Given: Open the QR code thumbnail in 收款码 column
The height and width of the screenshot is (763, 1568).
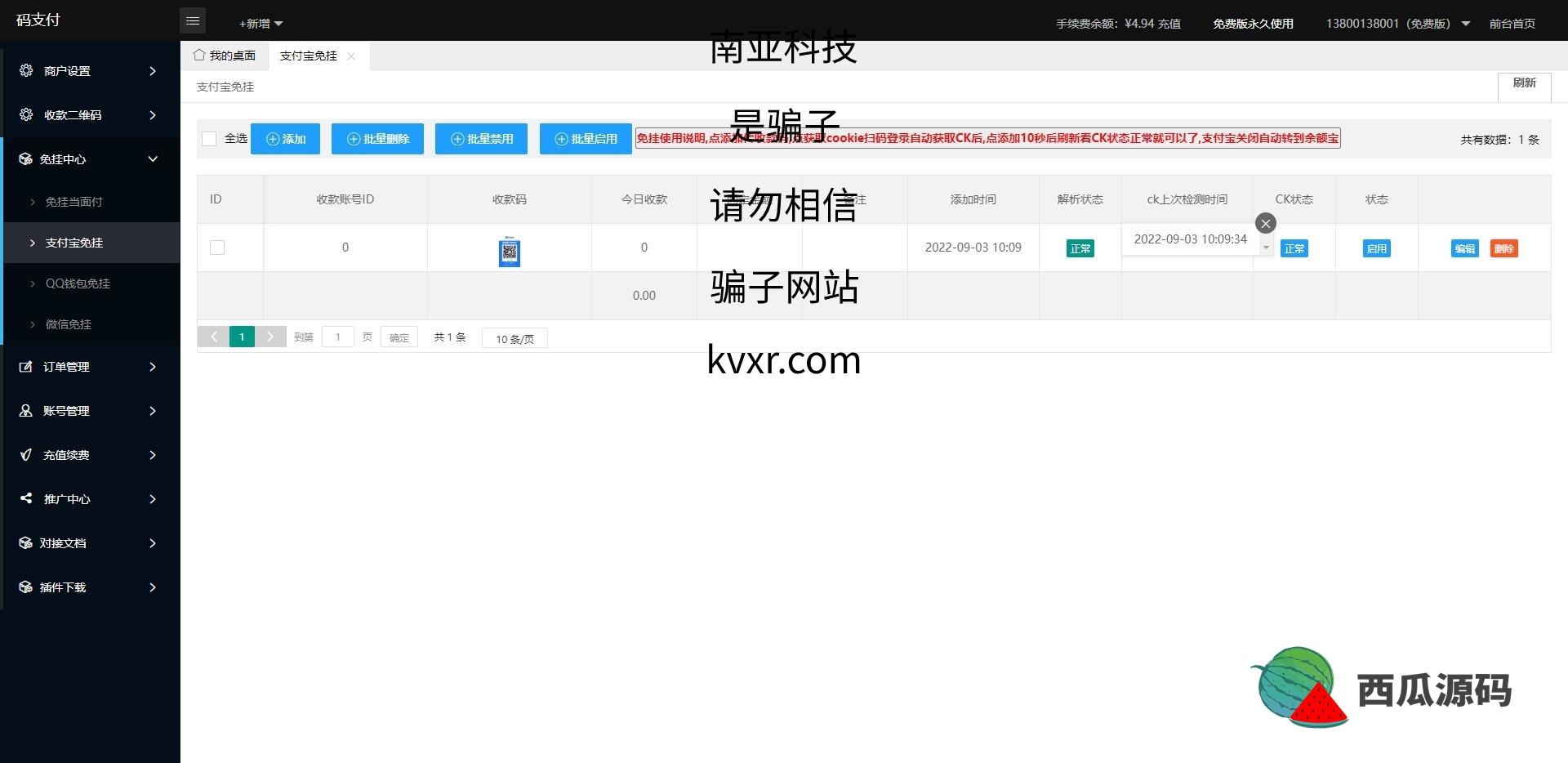Looking at the screenshot, I should (510, 251).
